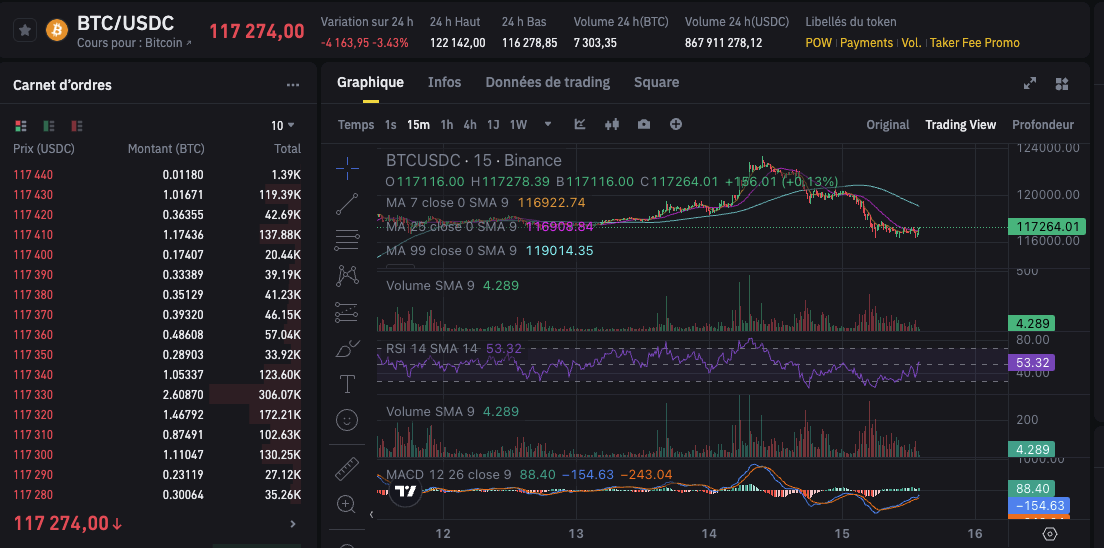Select the forecast/position measuring tool
Image resolution: width=1104 pixels, height=548 pixels.
347,311
